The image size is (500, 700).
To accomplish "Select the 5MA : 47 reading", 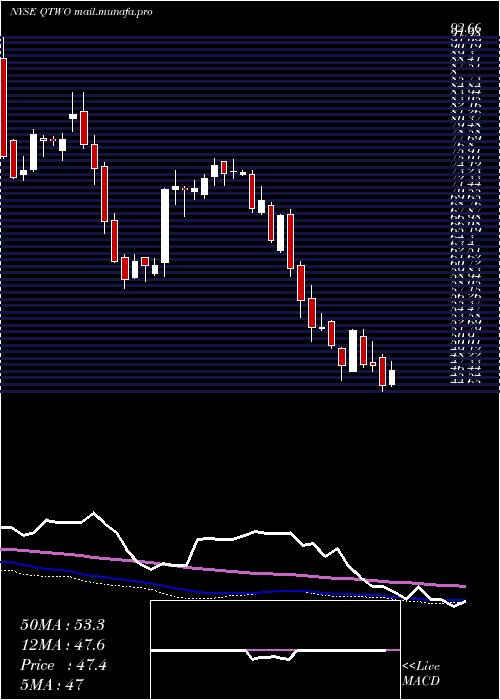I will [52, 685].
